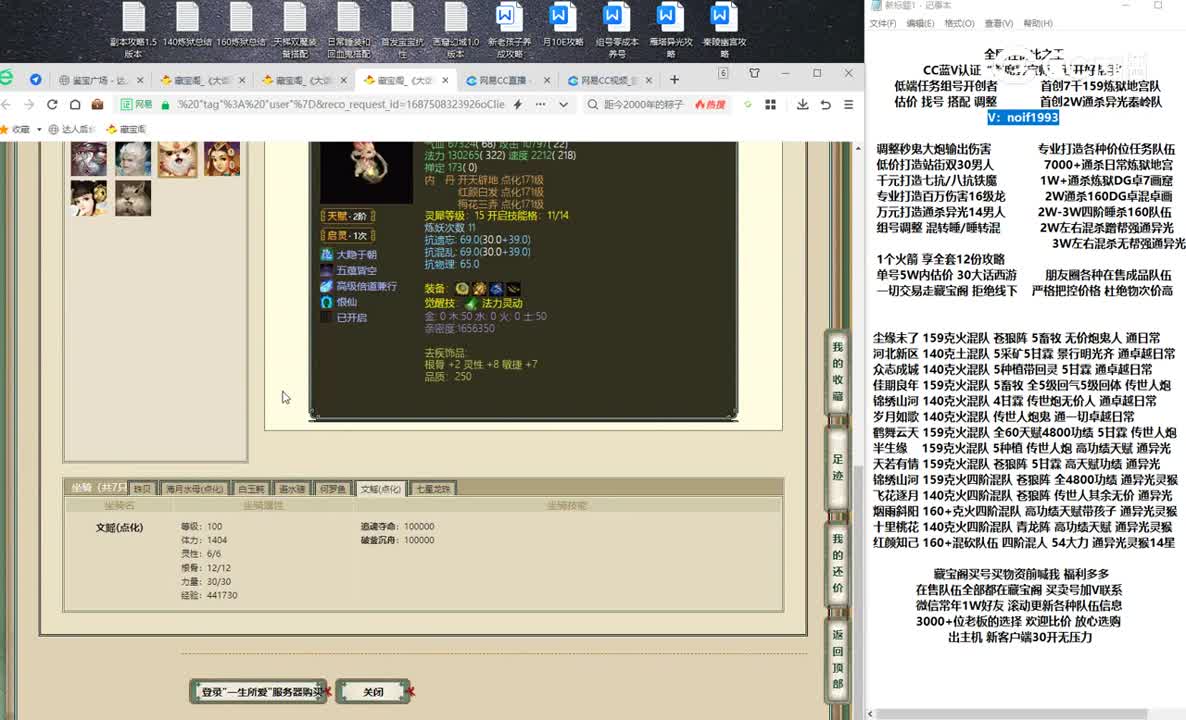Select the 白玉鸵 mount tab
This screenshot has width=1186, height=720.
[251, 489]
